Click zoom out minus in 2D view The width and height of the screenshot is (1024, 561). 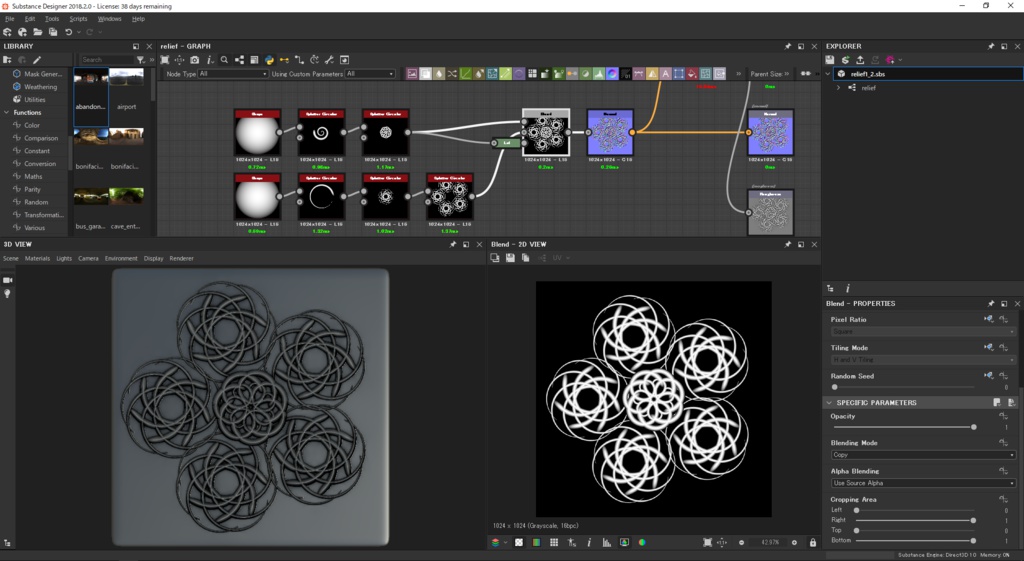point(741,542)
